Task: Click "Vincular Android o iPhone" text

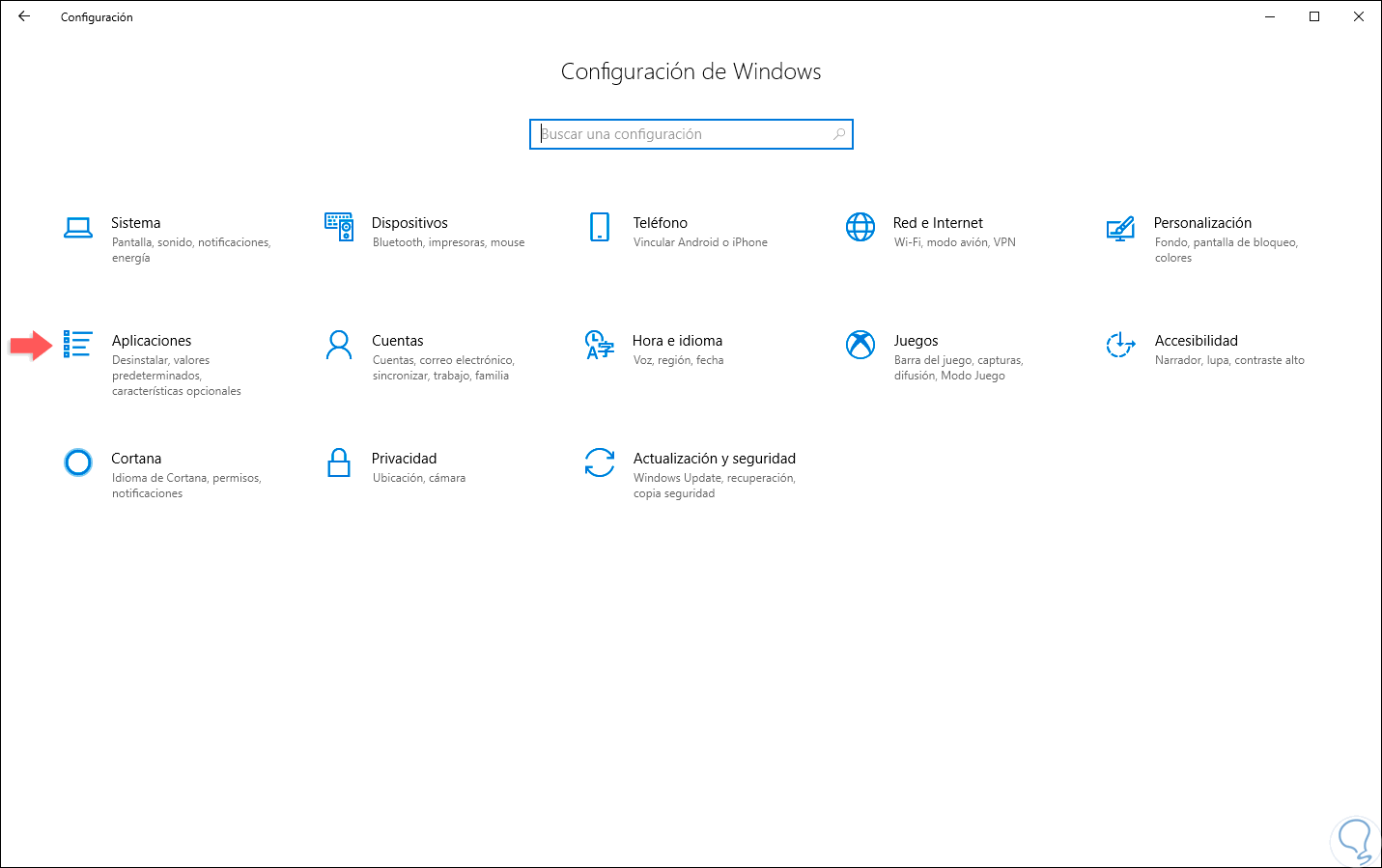Action: tap(700, 242)
